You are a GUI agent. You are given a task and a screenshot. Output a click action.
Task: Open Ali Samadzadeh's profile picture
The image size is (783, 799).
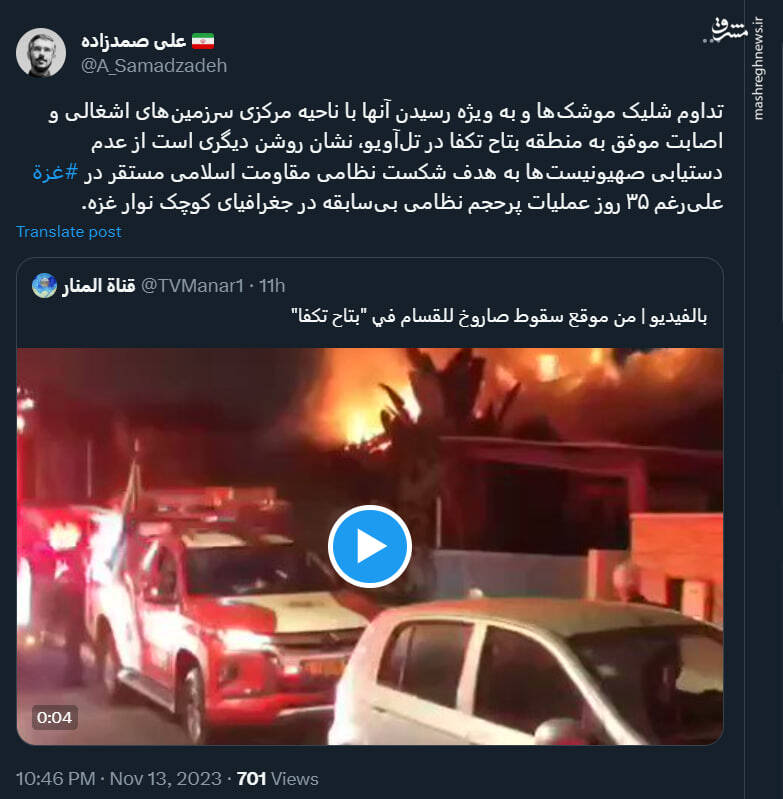[41, 52]
